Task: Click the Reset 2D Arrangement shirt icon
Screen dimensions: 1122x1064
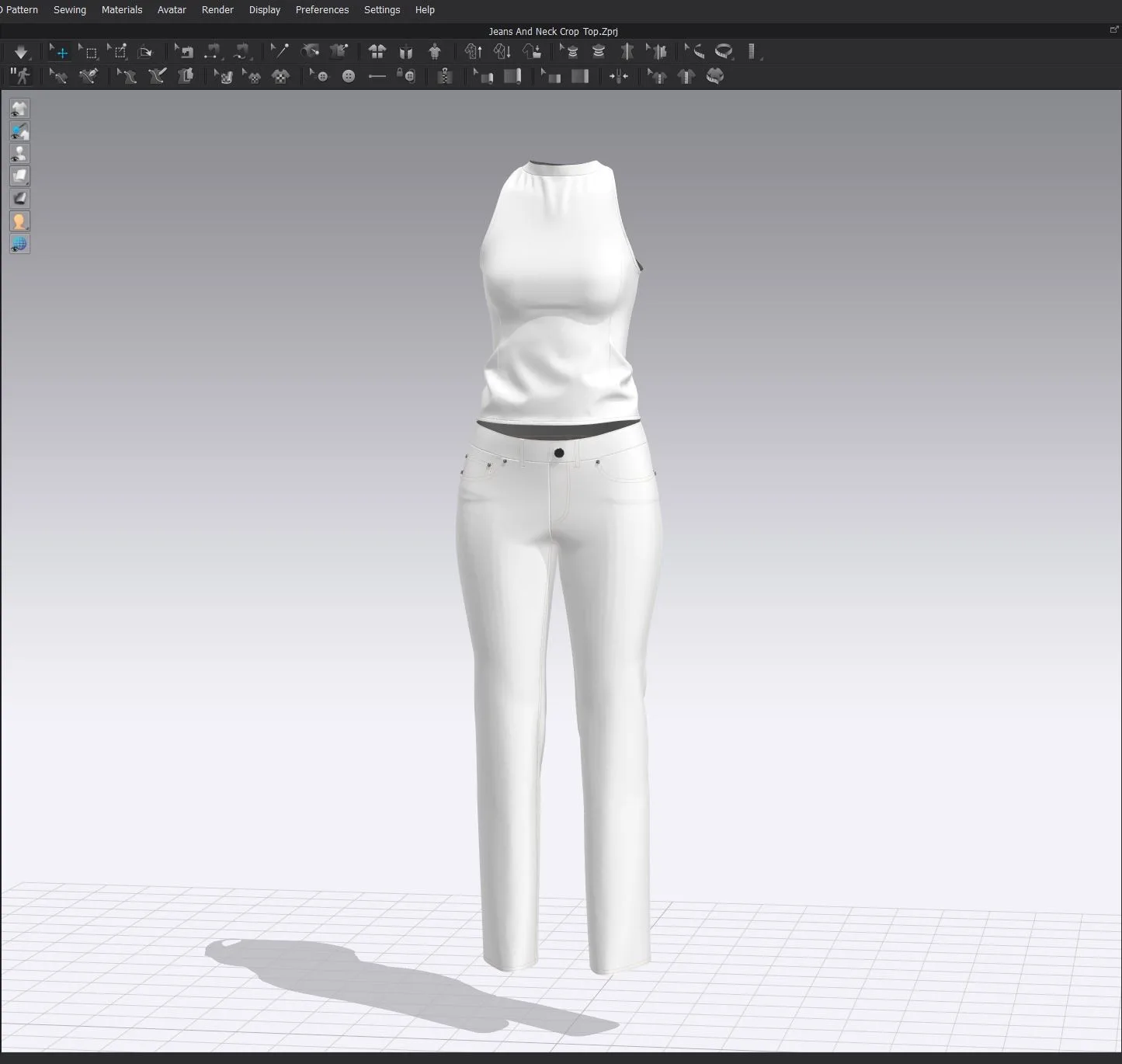Action: click(x=377, y=52)
